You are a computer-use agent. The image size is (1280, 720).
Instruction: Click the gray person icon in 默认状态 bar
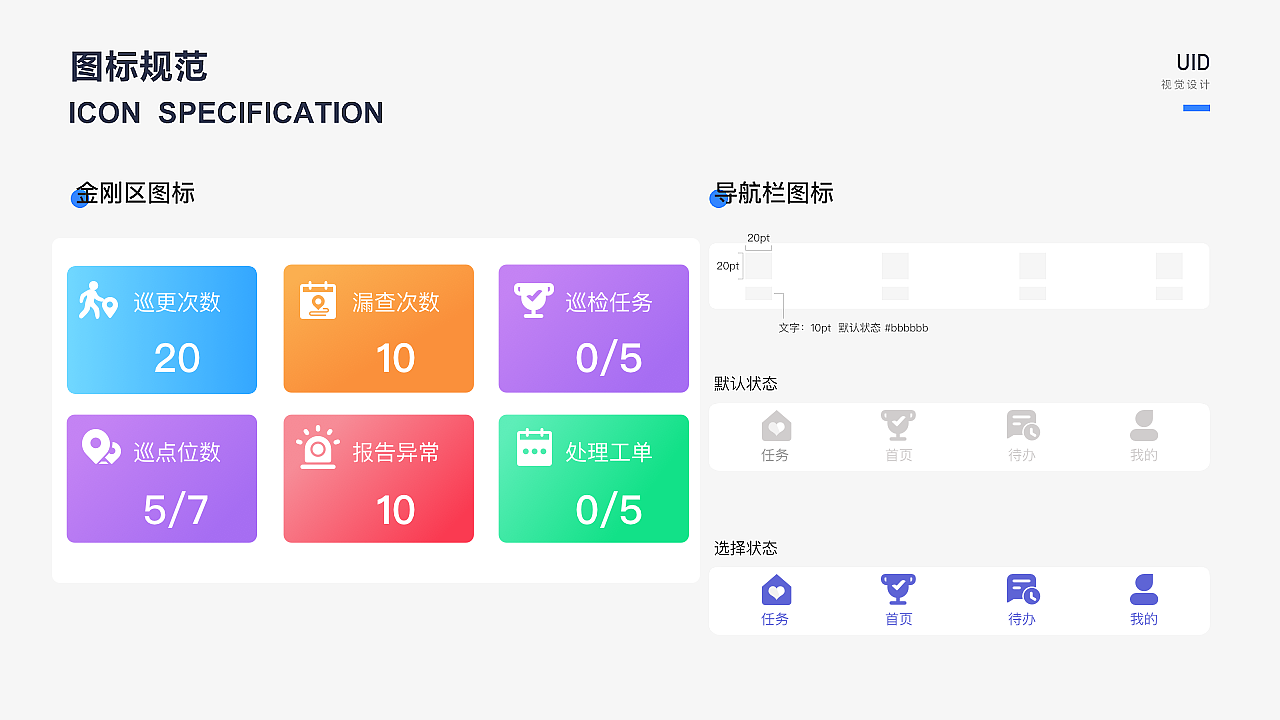1144,425
